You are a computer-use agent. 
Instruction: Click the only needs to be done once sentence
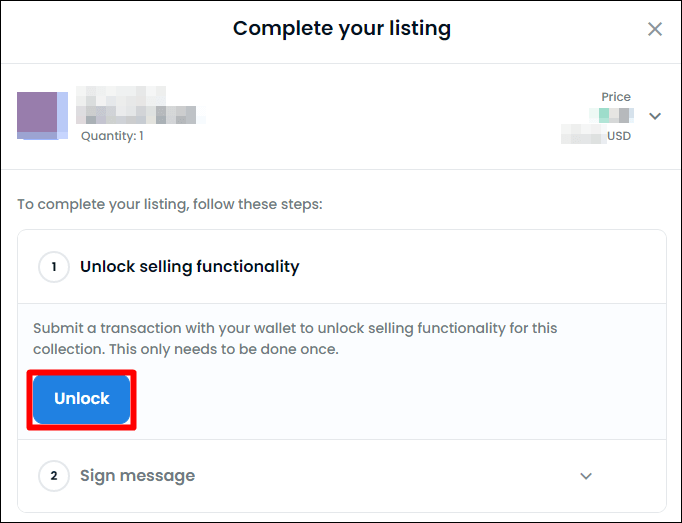click(x=224, y=349)
